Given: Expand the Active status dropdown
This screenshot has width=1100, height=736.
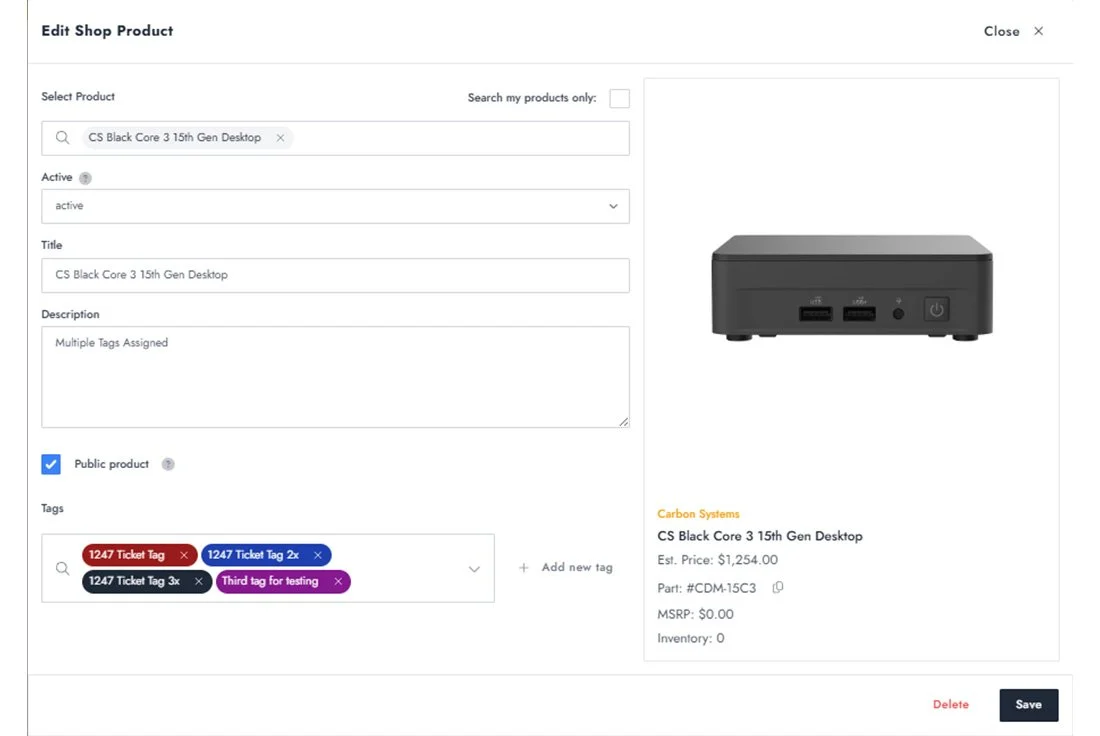Looking at the screenshot, I should [335, 206].
